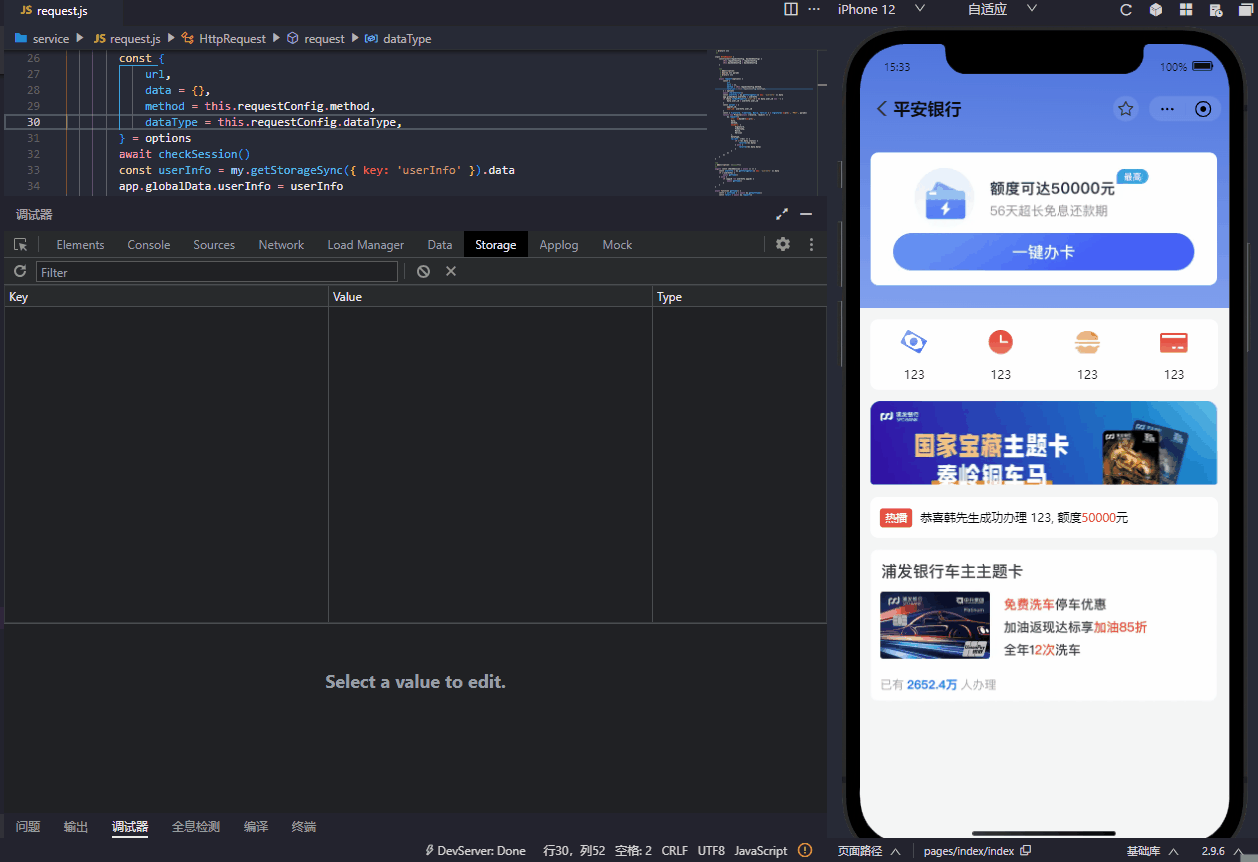The image size is (1258, 862).
Task: Switch to the Network tab in debugger
Action: (x=281, y=244)
